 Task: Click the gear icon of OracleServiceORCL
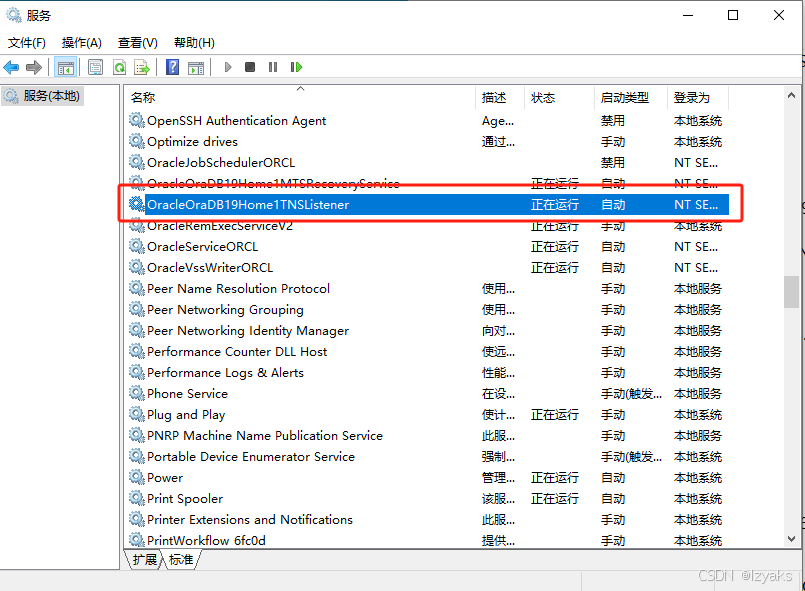[x=137, y=246]
